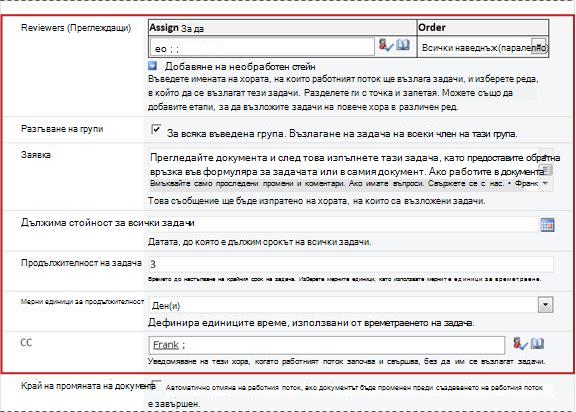
Task: Click the Заявка row label
Action: tap(36, 155)
